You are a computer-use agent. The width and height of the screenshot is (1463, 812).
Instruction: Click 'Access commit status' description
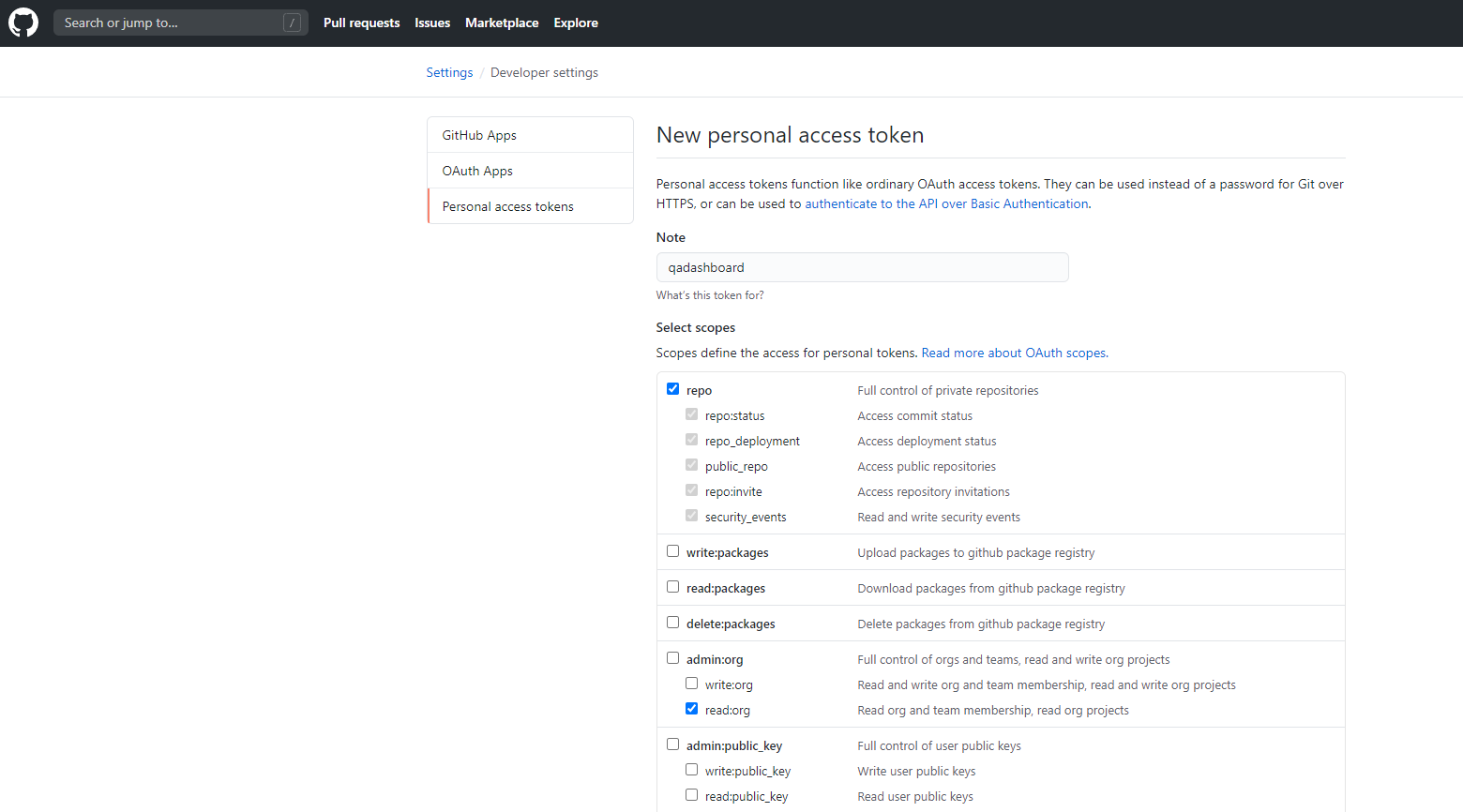[914, 415]
